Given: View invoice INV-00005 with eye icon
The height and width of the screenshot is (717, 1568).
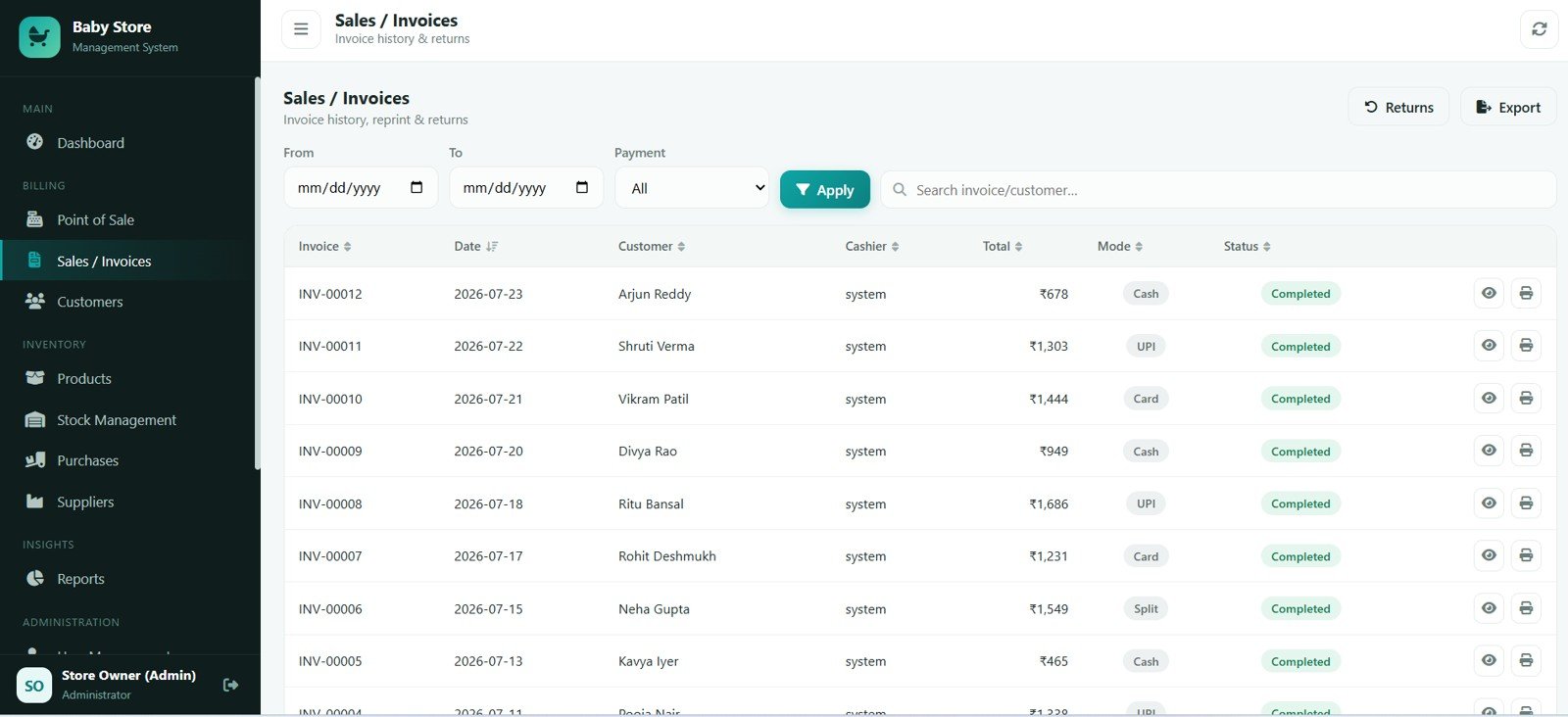Looking at the screenshot, I should (x=1489, y=660).
